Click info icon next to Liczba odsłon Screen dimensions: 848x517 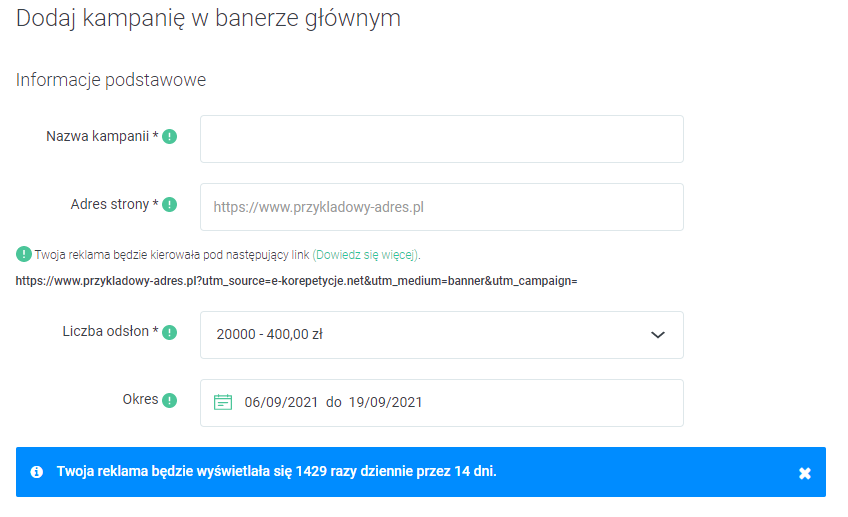click(170, 333)
